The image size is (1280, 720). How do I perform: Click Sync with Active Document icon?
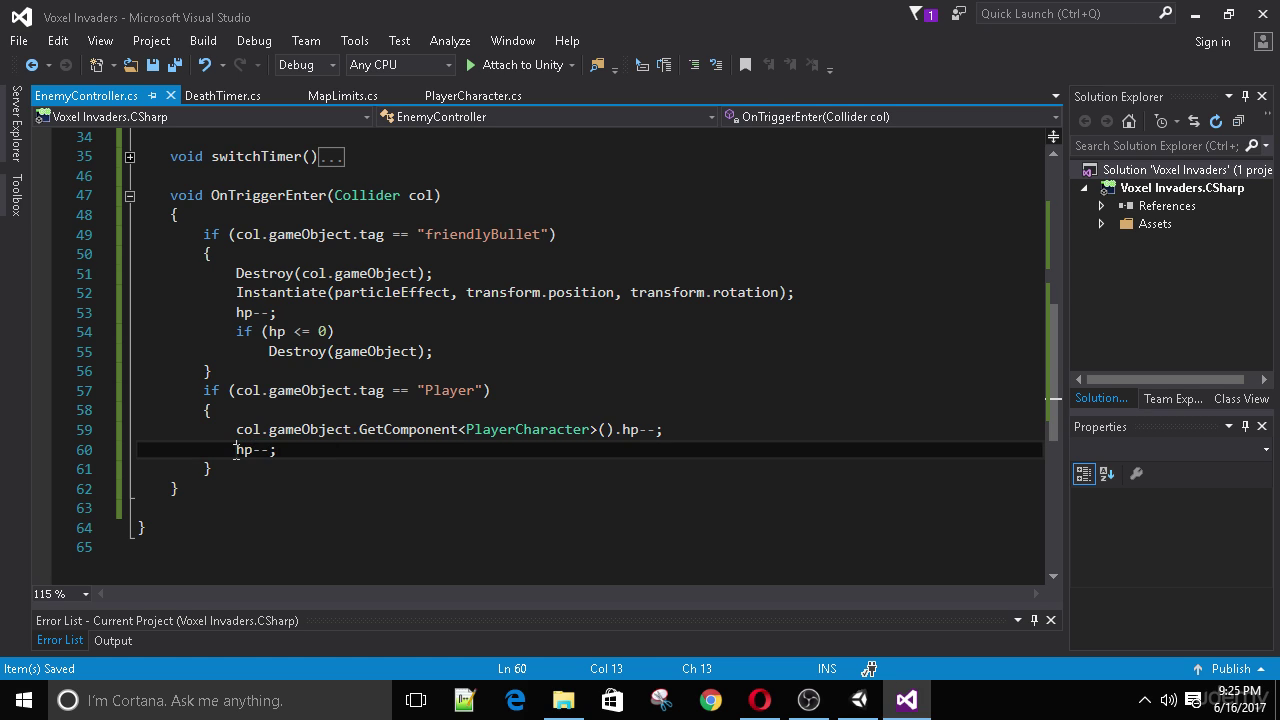(x=1194, y=121)
